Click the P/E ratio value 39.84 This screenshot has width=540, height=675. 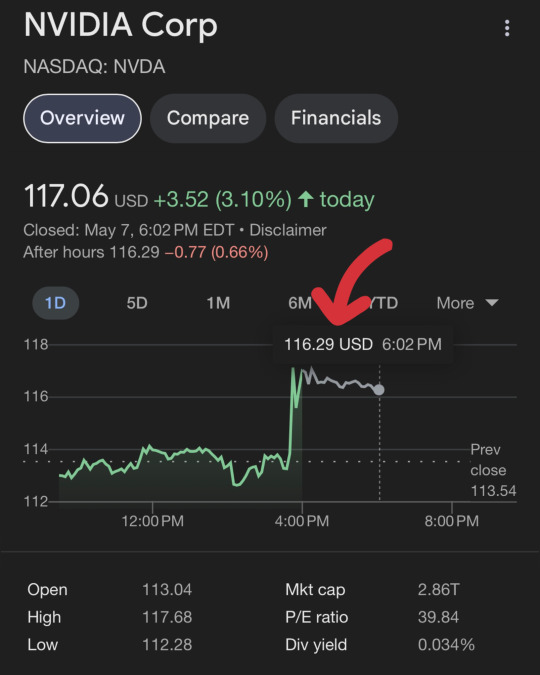(x=438, y=617)
